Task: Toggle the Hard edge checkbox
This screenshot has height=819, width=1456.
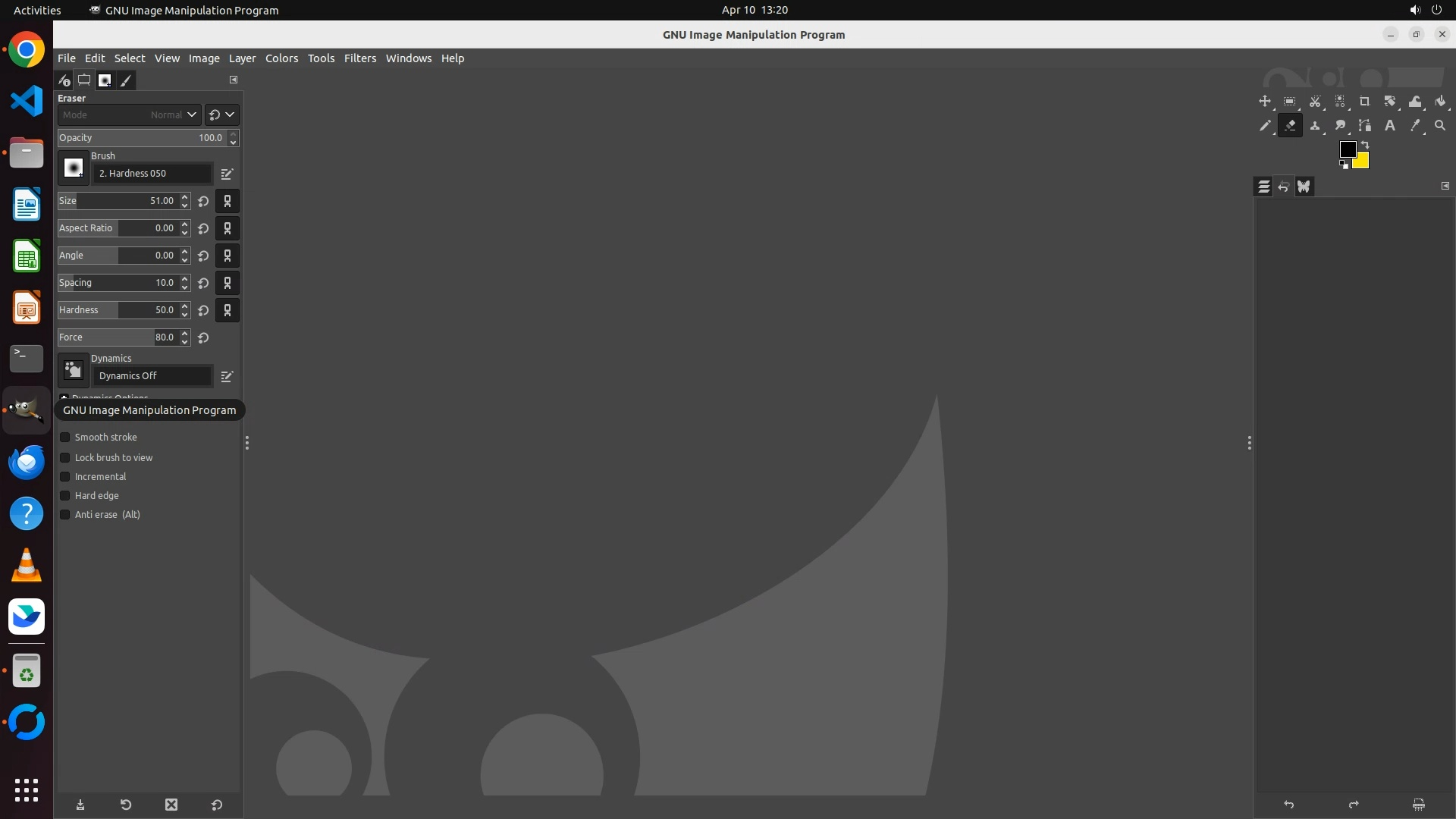Action: [65, 496]
